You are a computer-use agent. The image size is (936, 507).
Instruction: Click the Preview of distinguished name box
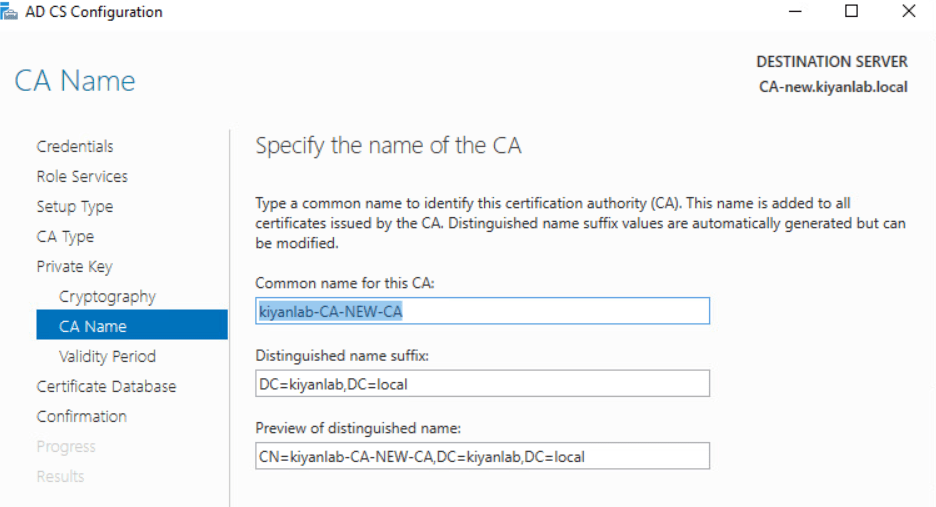pyautogui.click(x=482, y=457)
